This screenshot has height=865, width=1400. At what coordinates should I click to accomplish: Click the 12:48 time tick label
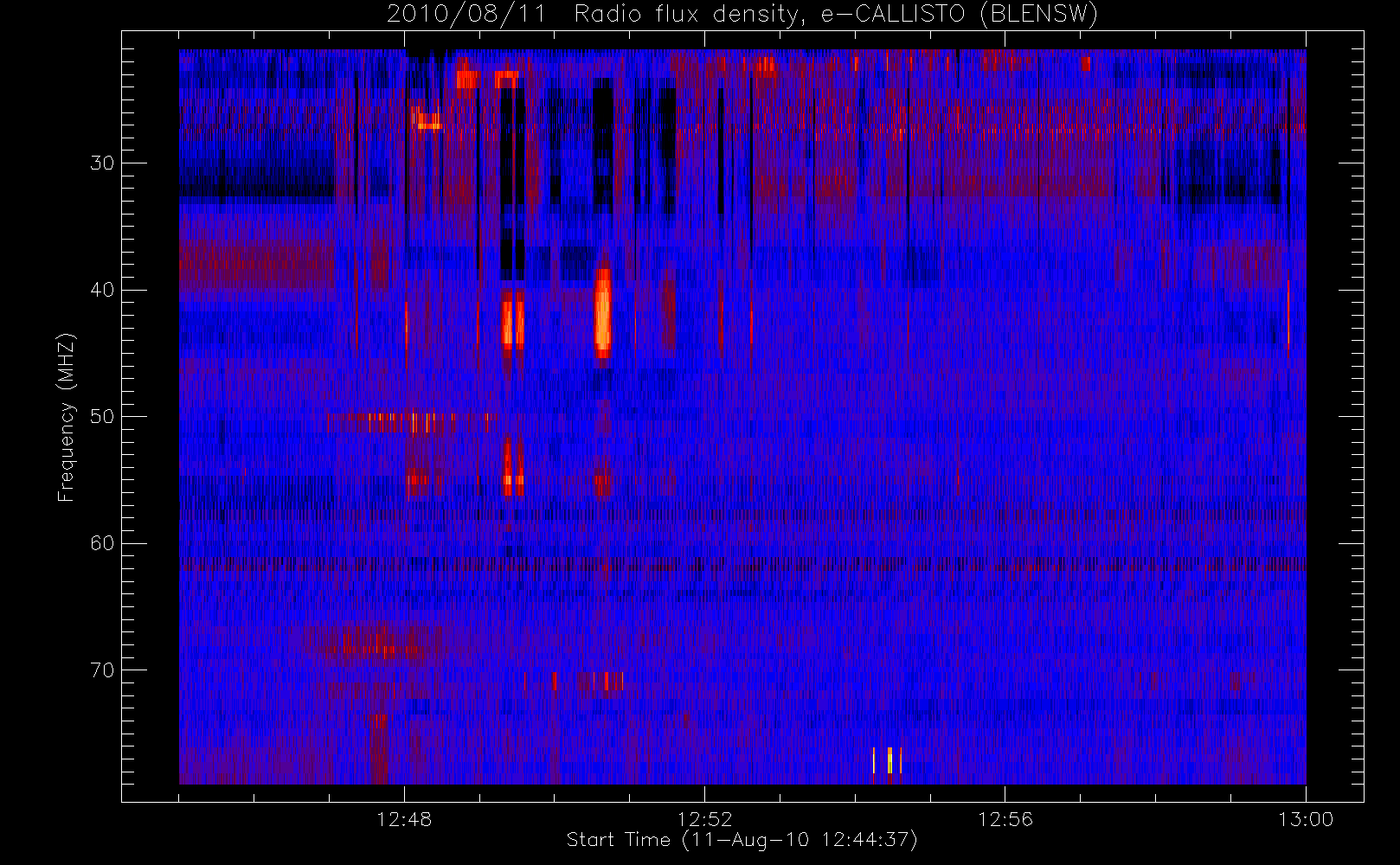404,819
